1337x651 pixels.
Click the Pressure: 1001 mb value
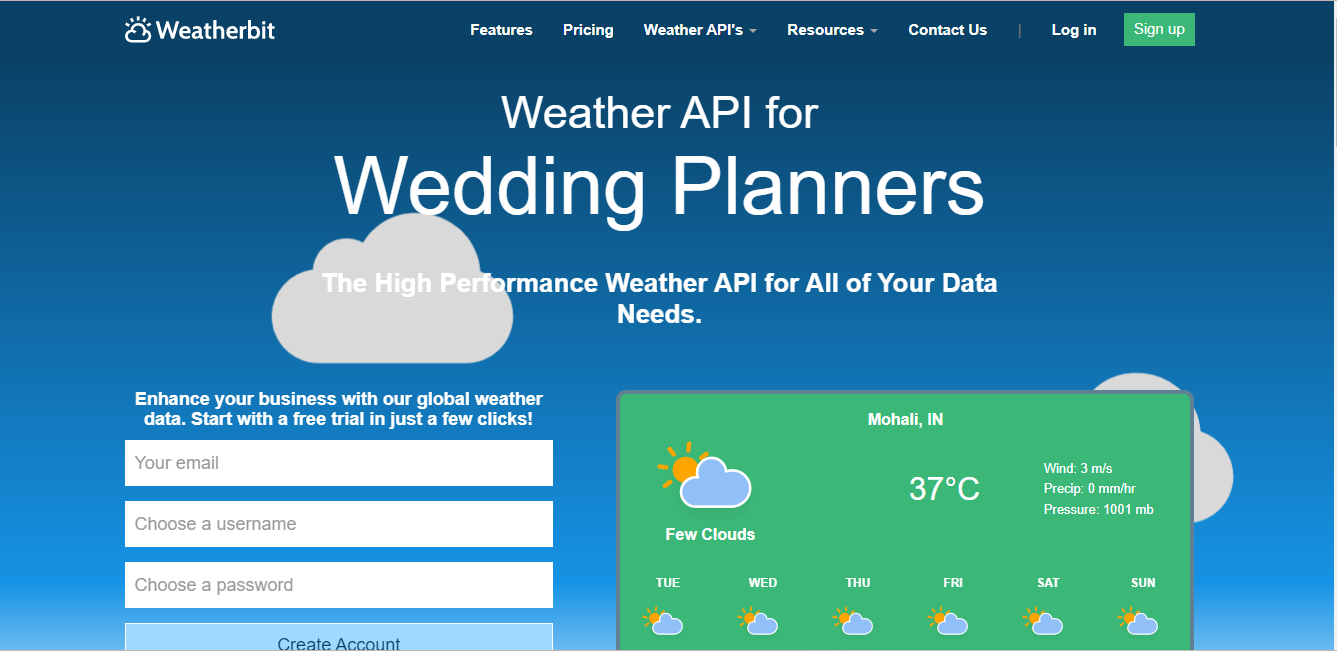pos(1098,509)
